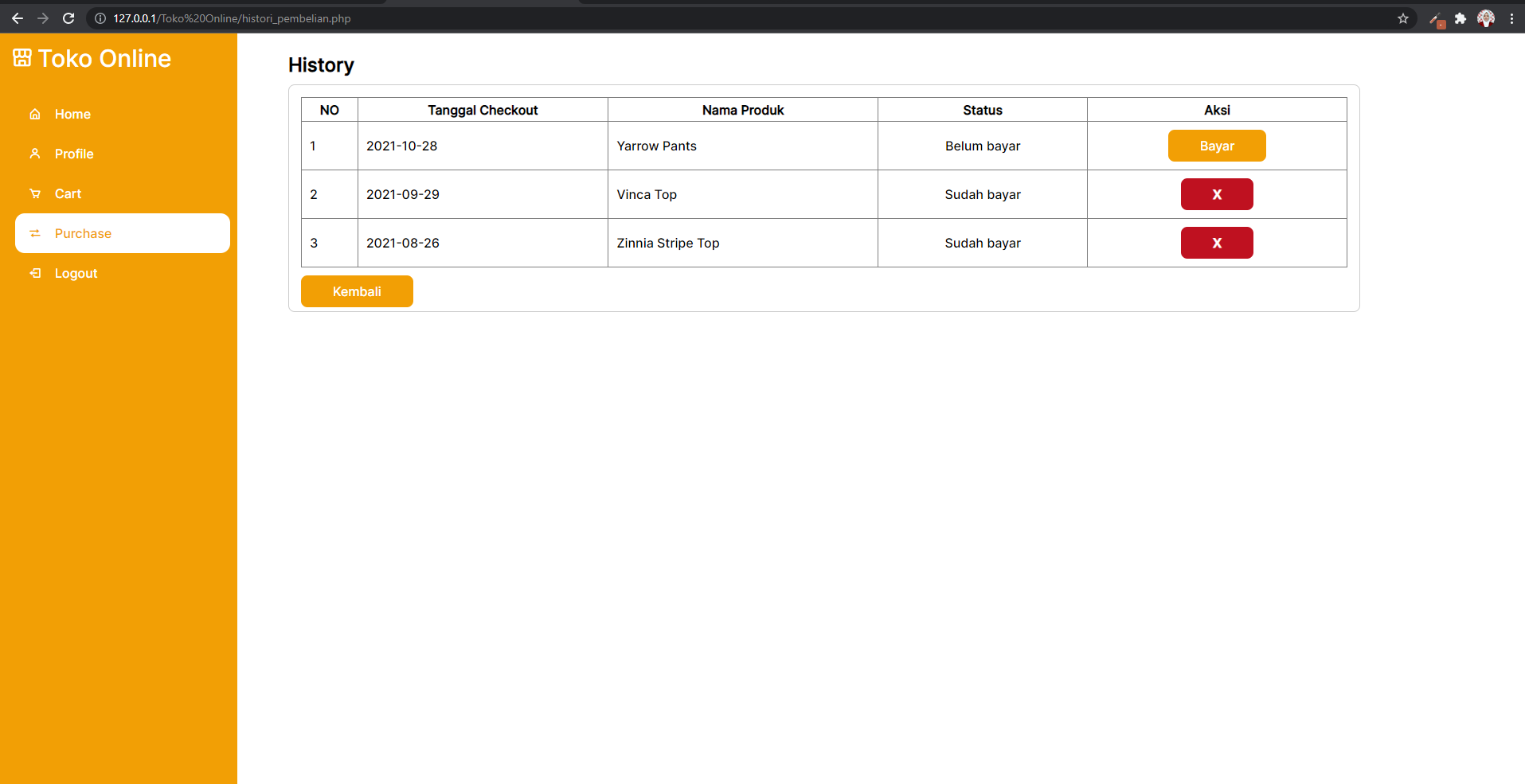1525x784 pixels.
Task: Click the site information icon in address bar
Action: point(99,18)
